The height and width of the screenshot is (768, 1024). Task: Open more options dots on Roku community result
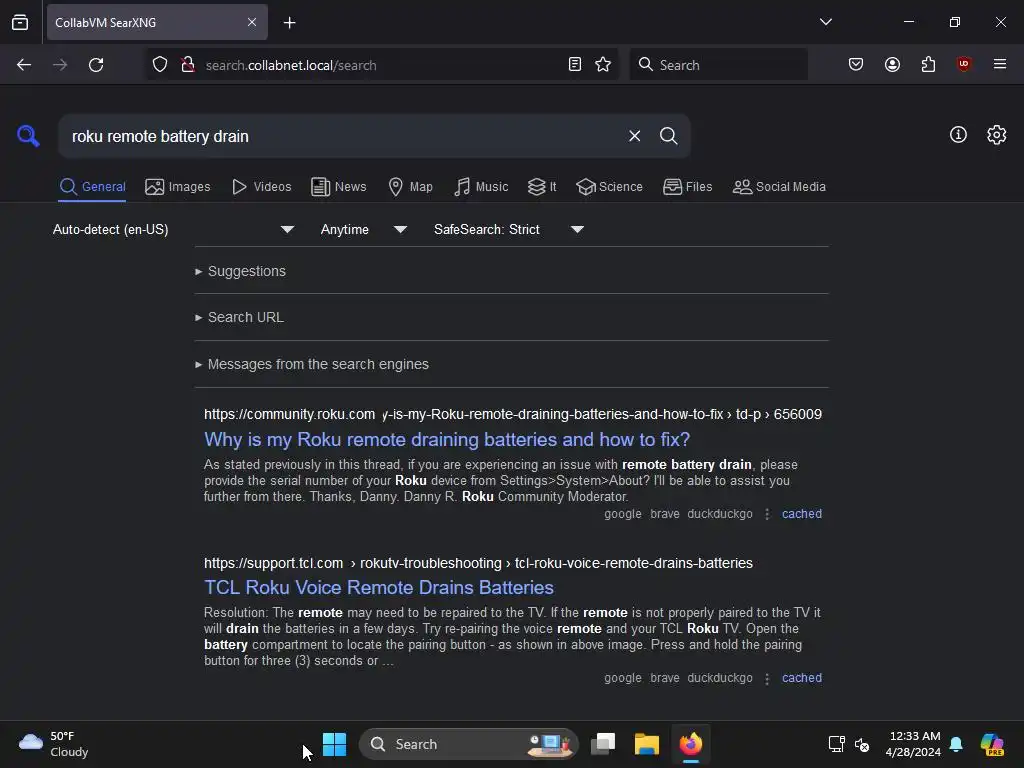tap(767, 515)
